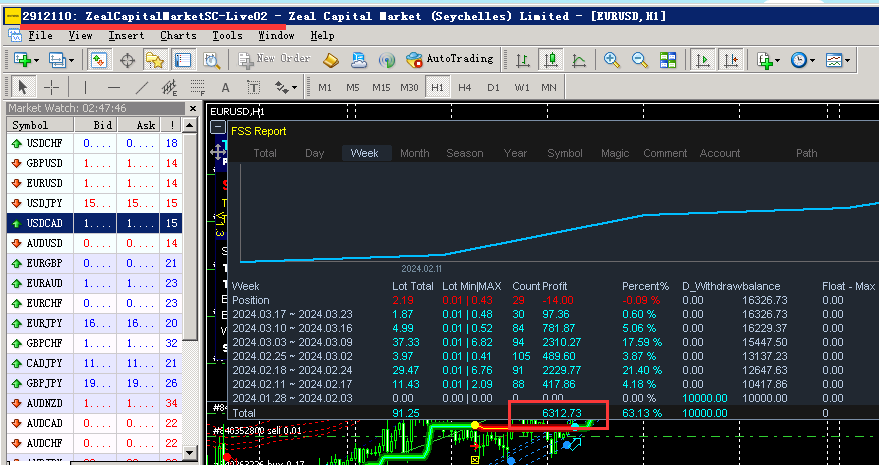Image resolution: width=879 pixels, height=465 pixels.
Task: Close the Market Watch panel
Action: pos(193,109)
